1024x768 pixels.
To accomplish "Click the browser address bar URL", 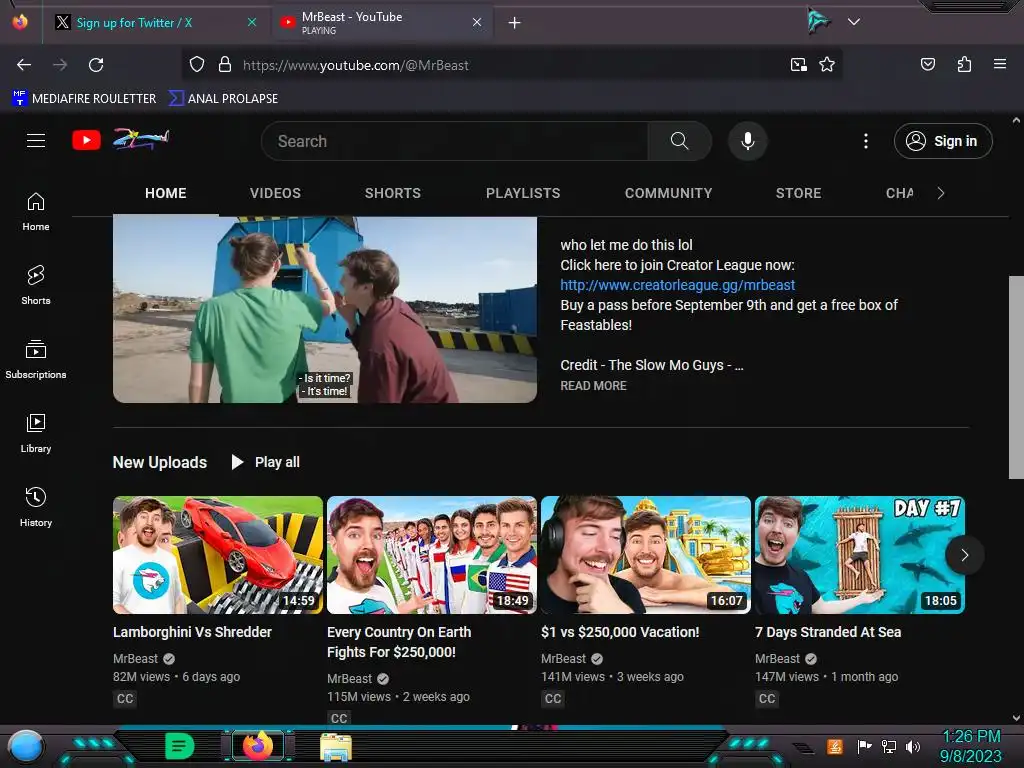I will click(355, 65).
